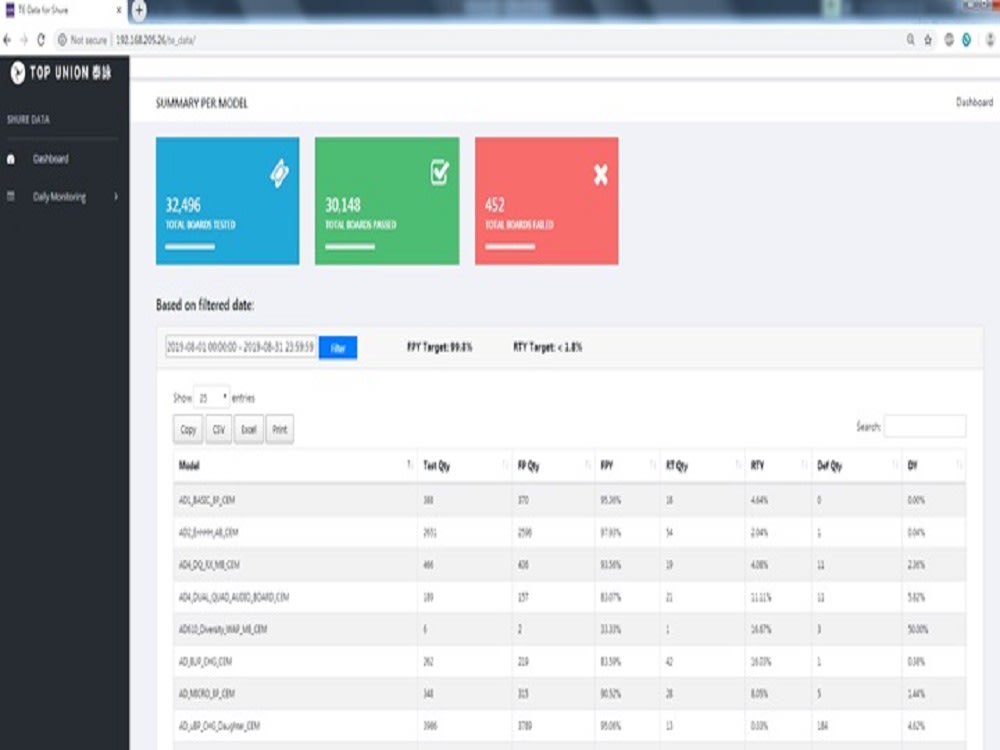
Task: Click the ticket icon on blue card
Action: click(x=279, y=173)
